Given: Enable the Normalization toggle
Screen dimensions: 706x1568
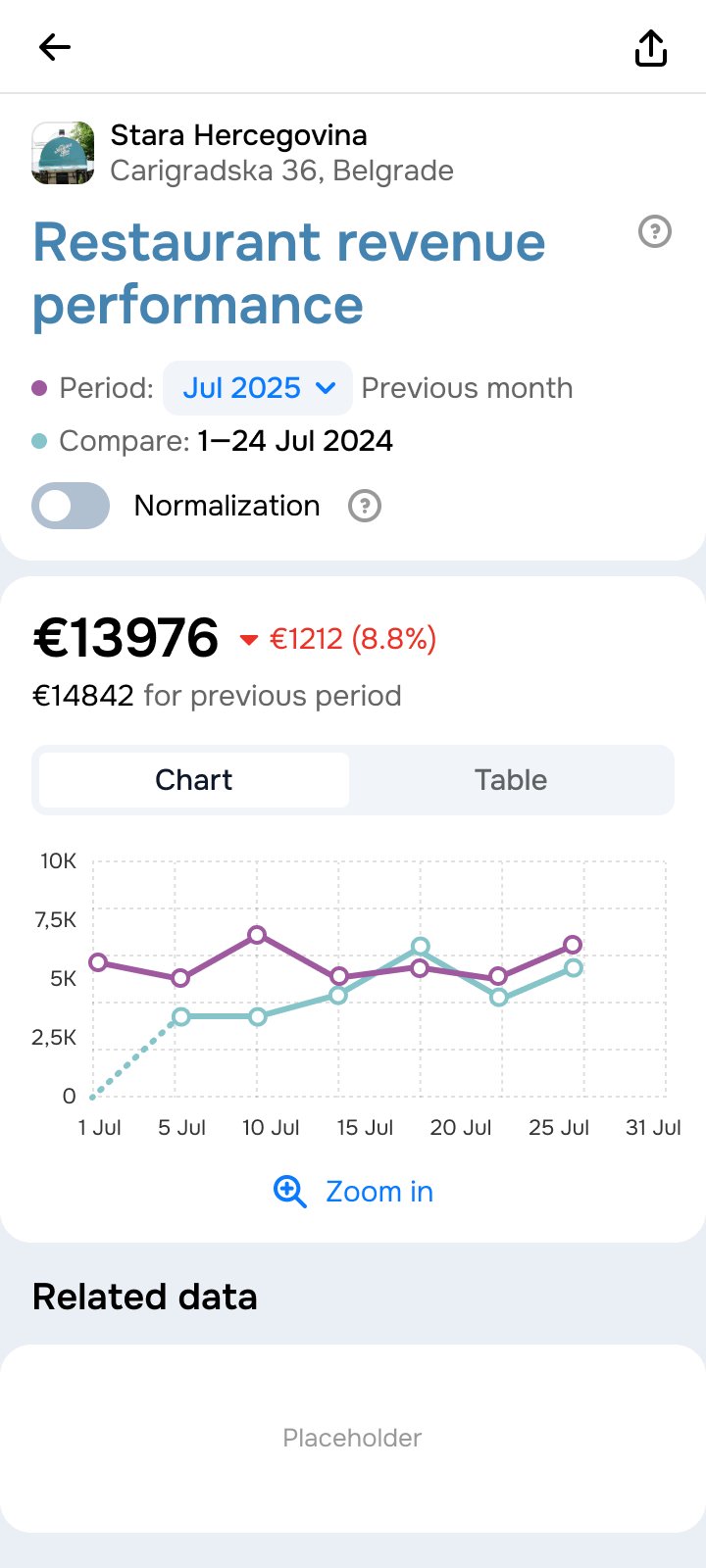Looking at the screenshot, I should [71, 506].
